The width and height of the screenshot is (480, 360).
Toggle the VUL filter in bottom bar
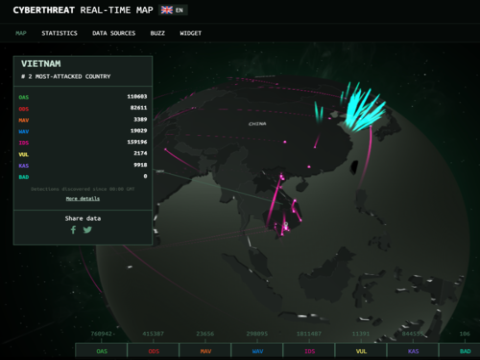(361, 351)
